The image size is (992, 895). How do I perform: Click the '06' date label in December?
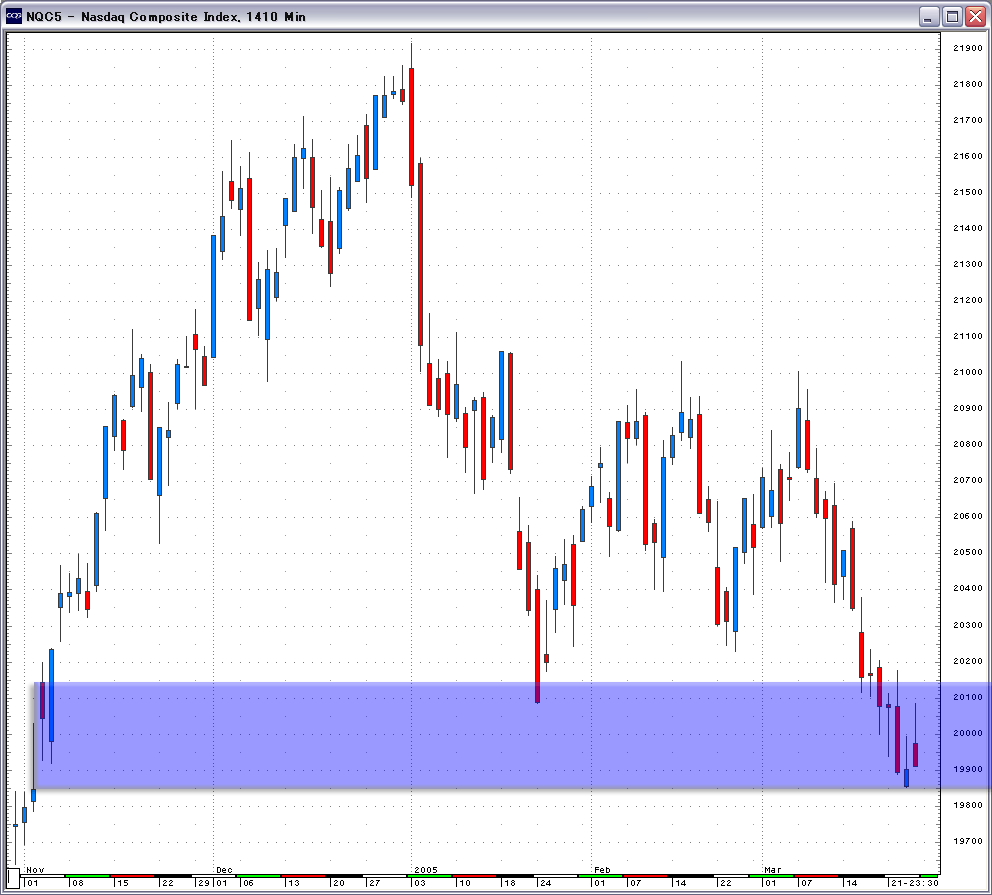pos(248,883)
